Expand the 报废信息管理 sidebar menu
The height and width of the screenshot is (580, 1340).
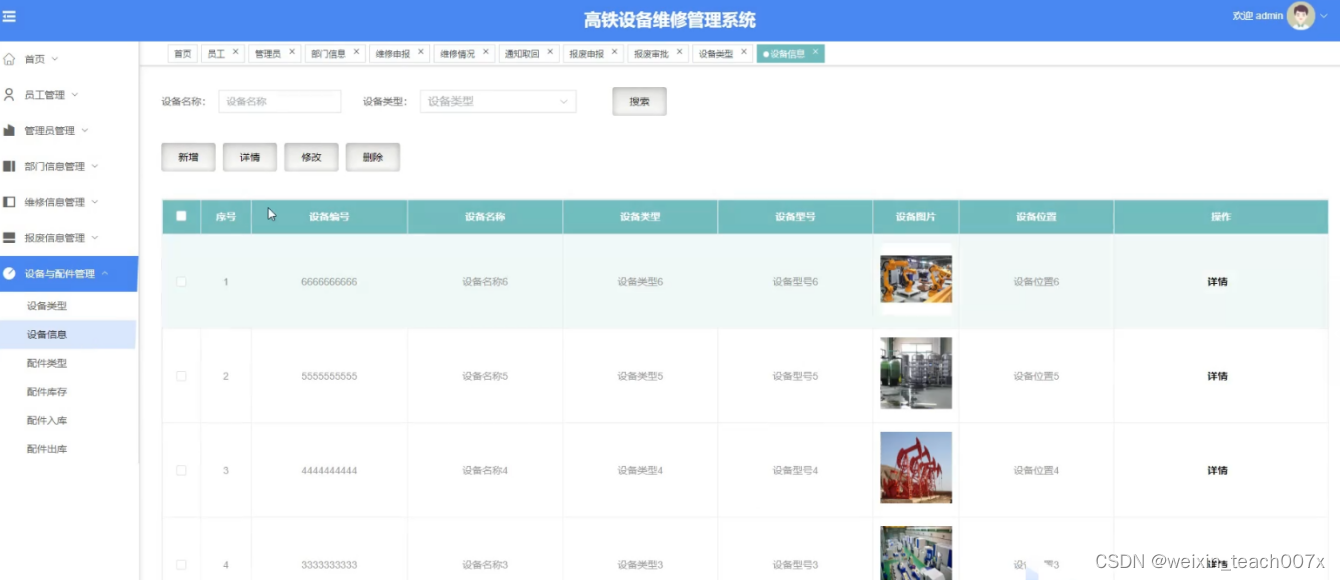pos(95,238)
